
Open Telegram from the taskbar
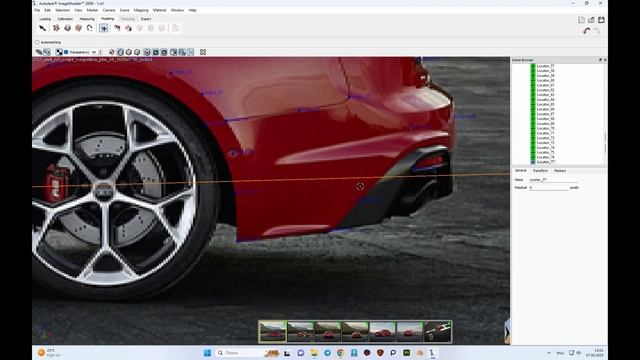click(x=327, y=353)
